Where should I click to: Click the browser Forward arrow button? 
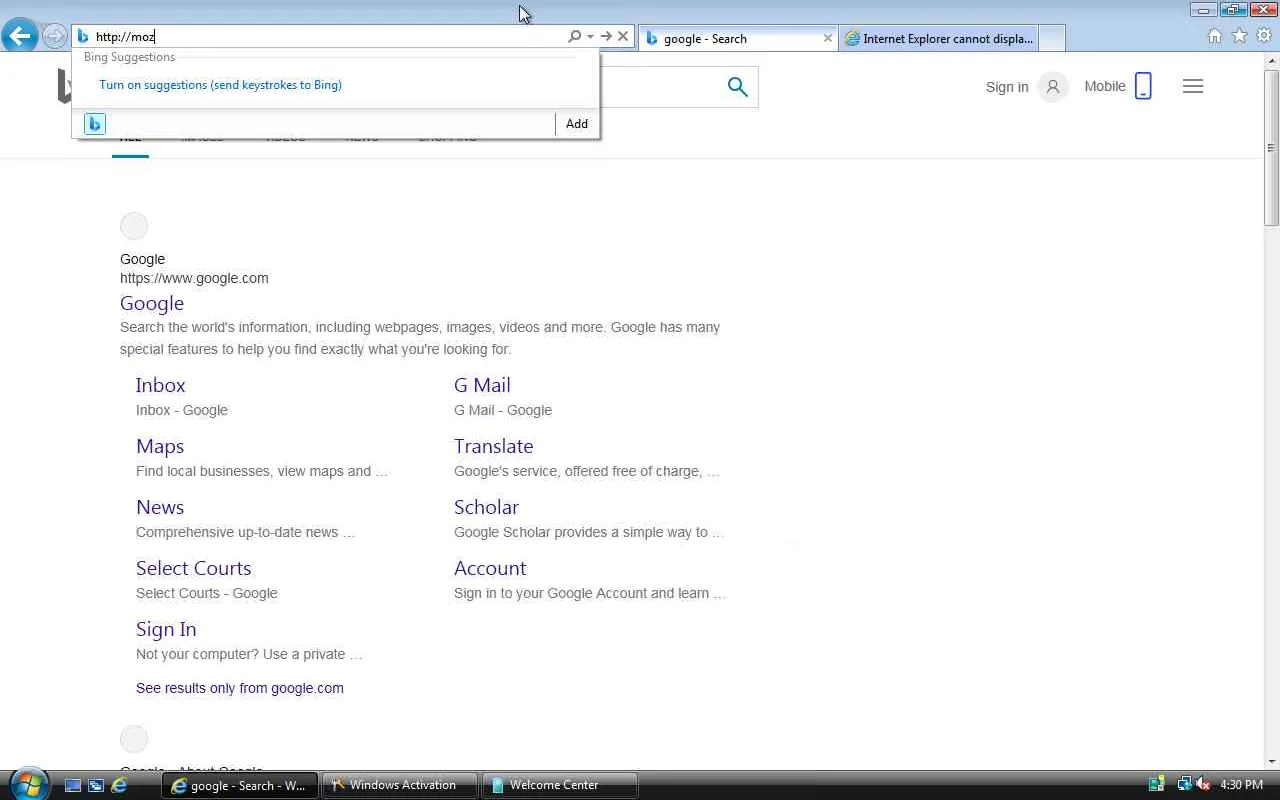[x=54, y=37]
